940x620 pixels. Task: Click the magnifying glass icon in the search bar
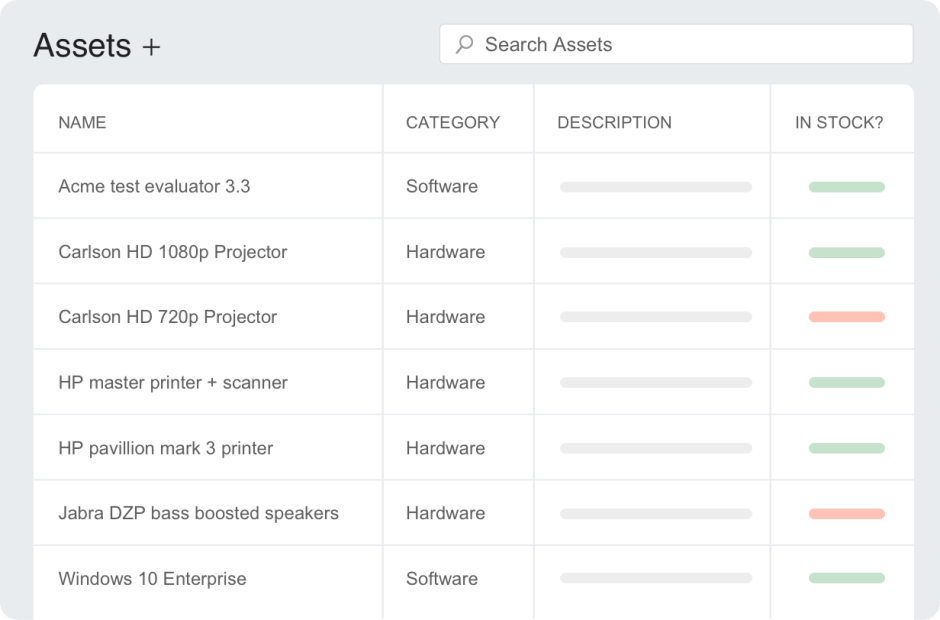click(x=463, y=44)
